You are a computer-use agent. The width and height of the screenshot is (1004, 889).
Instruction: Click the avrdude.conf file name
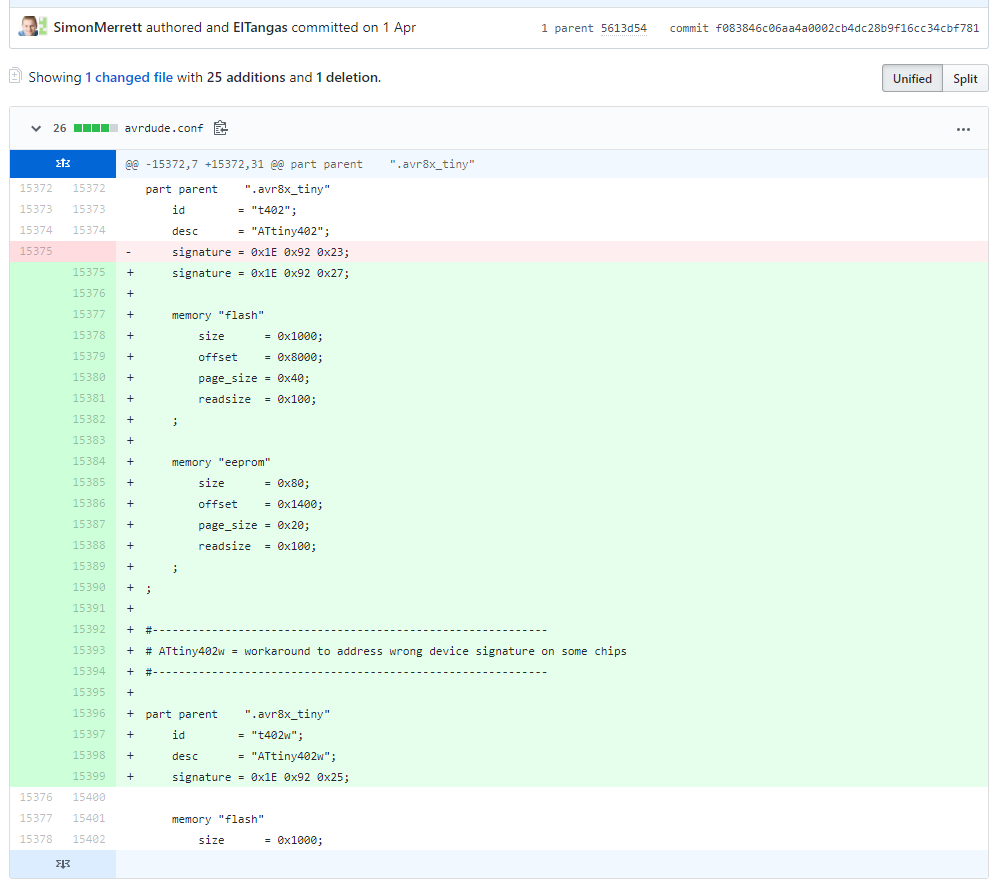(x=164, y=128)
